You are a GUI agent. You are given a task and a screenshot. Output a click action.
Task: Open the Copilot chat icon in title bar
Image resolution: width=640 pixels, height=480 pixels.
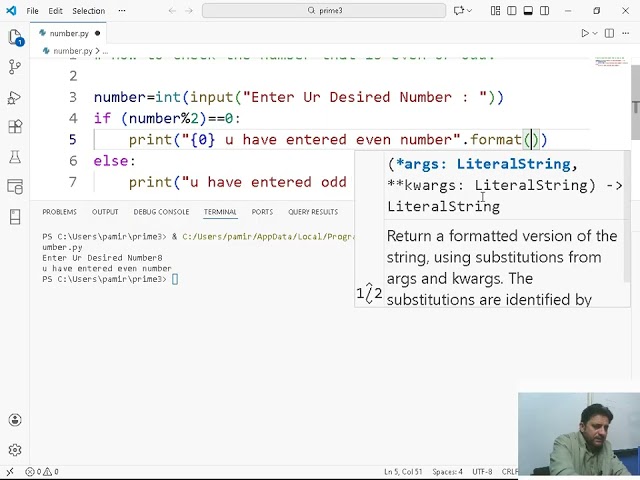(x=458, y=11)
